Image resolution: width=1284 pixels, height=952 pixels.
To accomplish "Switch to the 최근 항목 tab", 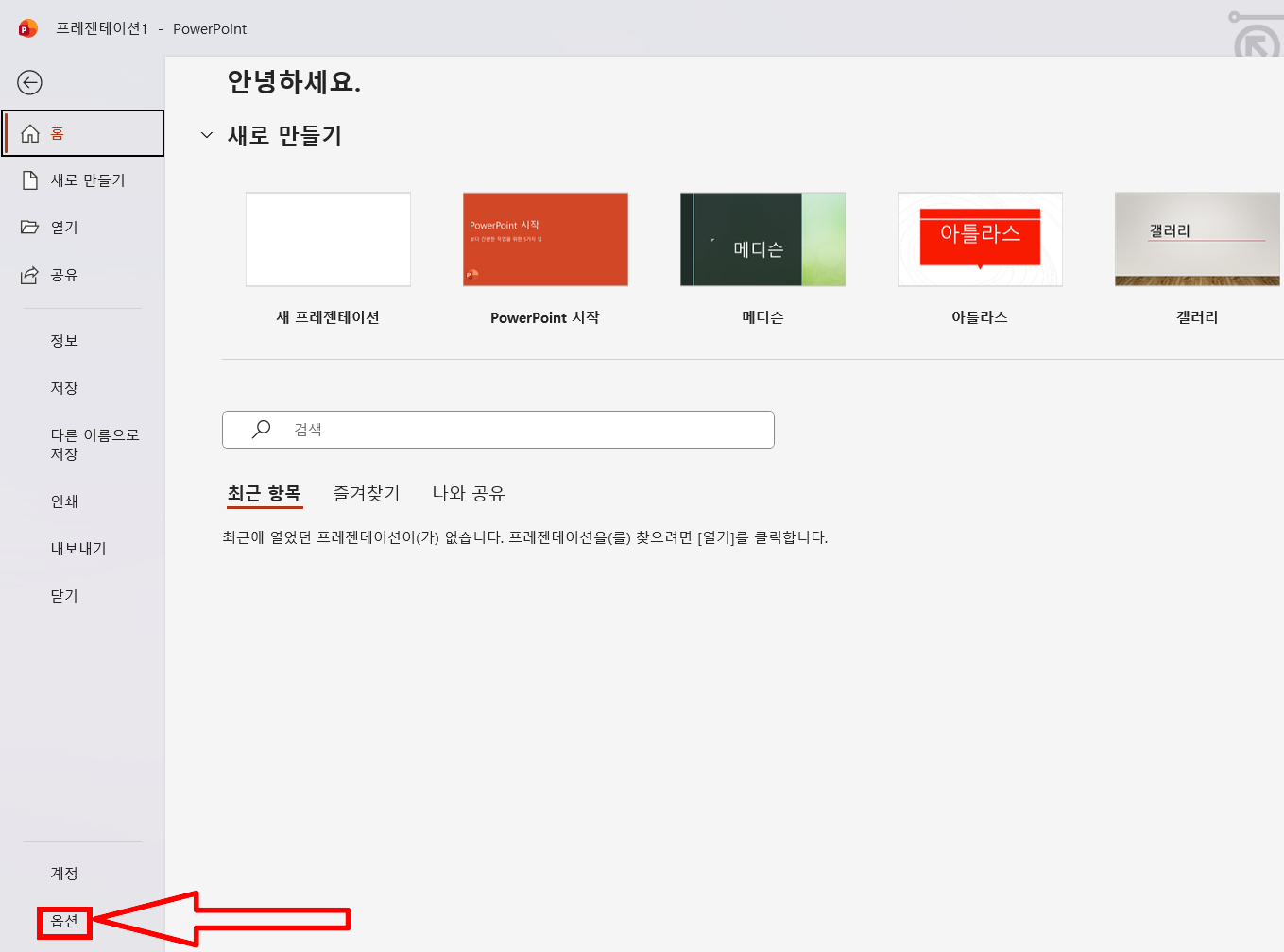I will click(x=265, y=494).
